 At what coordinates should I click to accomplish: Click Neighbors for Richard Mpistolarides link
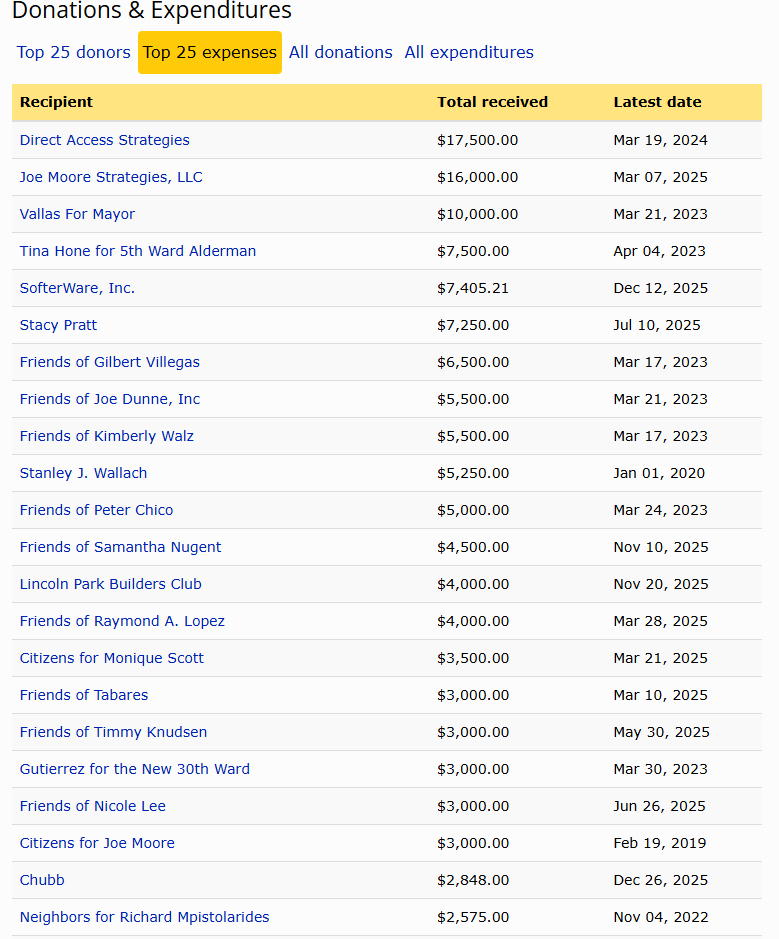[144, 917]
